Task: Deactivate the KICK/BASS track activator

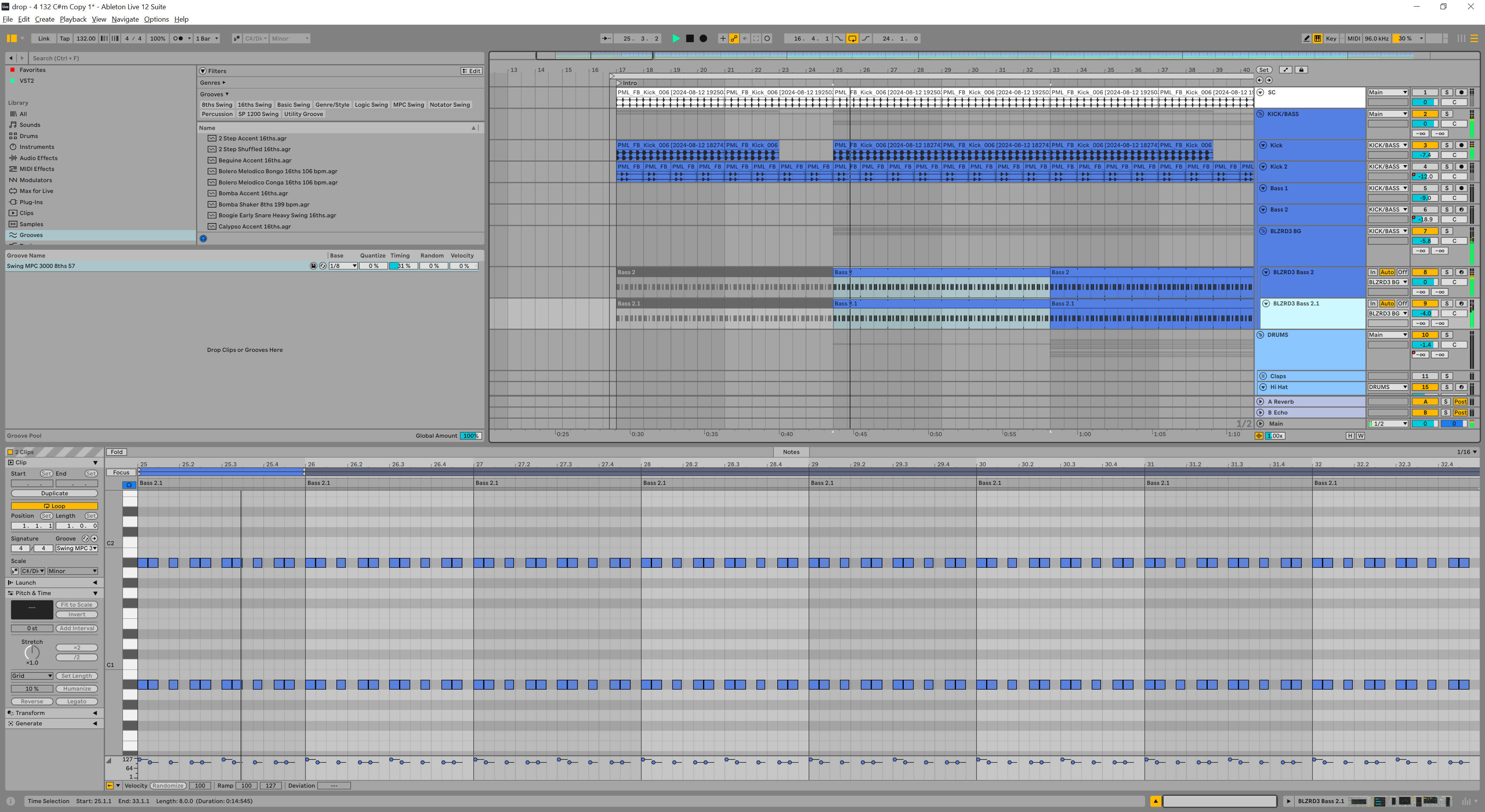Action: click(1424, 114)
